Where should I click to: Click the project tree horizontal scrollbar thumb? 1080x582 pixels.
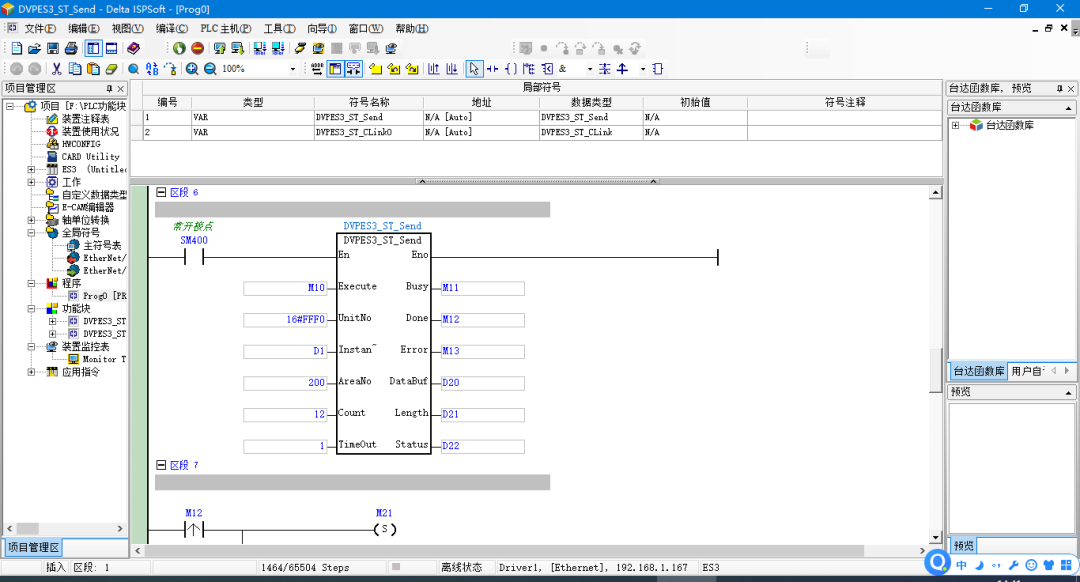tap(28, 529)
